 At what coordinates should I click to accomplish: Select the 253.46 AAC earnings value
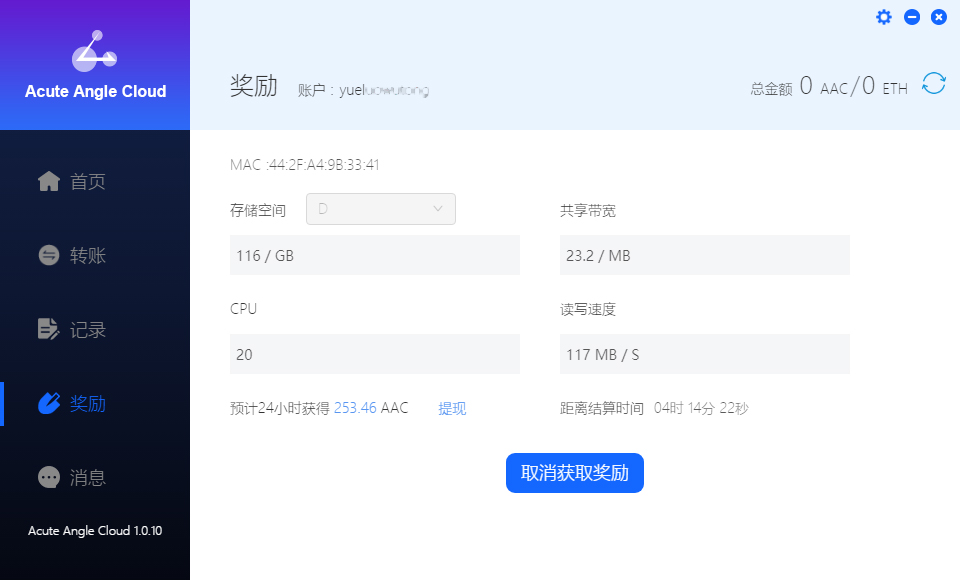pyautogui.click(x=355, y=408)
